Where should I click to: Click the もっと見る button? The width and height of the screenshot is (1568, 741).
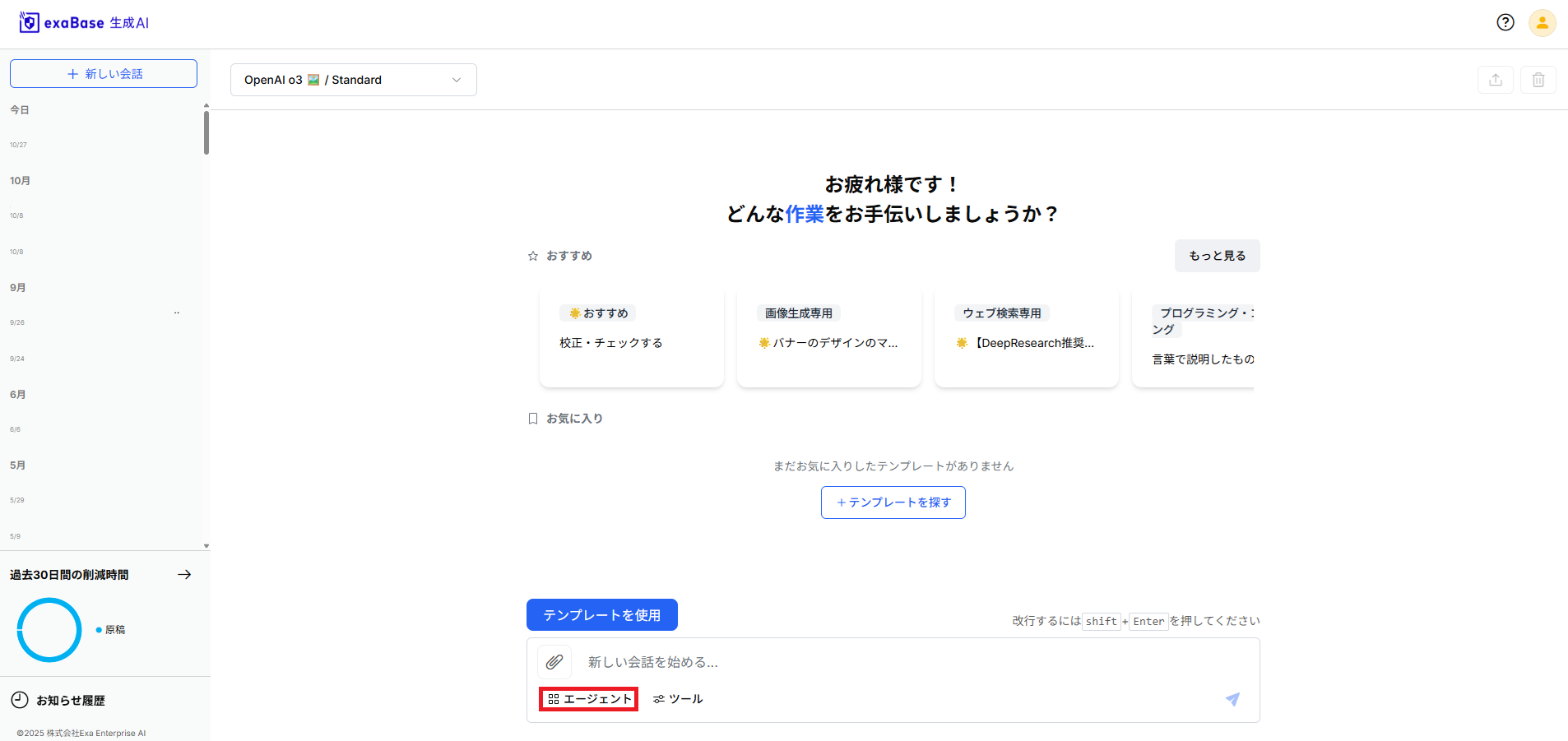[1217, 256]
